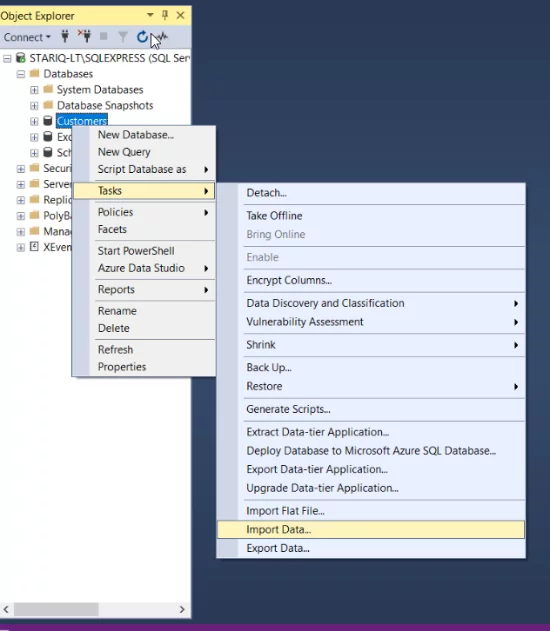Select Delete in context menu
The image size is (550, 631).
click(x=144, y=328)
